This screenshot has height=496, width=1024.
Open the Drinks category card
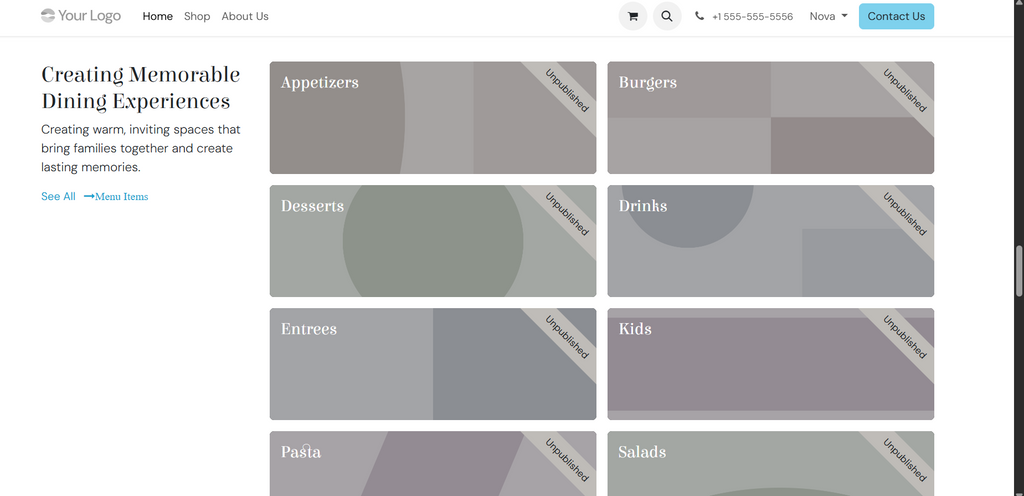coord(771,241)
